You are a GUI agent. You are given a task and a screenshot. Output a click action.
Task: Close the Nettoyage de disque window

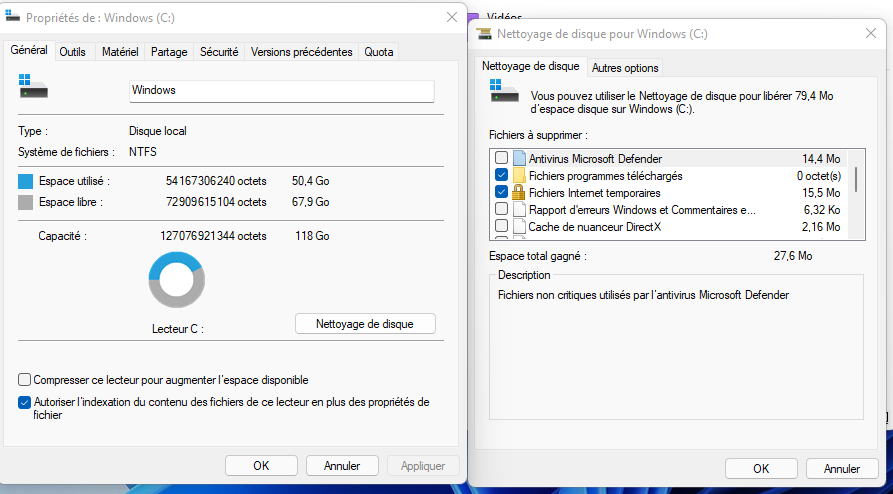coord(871,34)
